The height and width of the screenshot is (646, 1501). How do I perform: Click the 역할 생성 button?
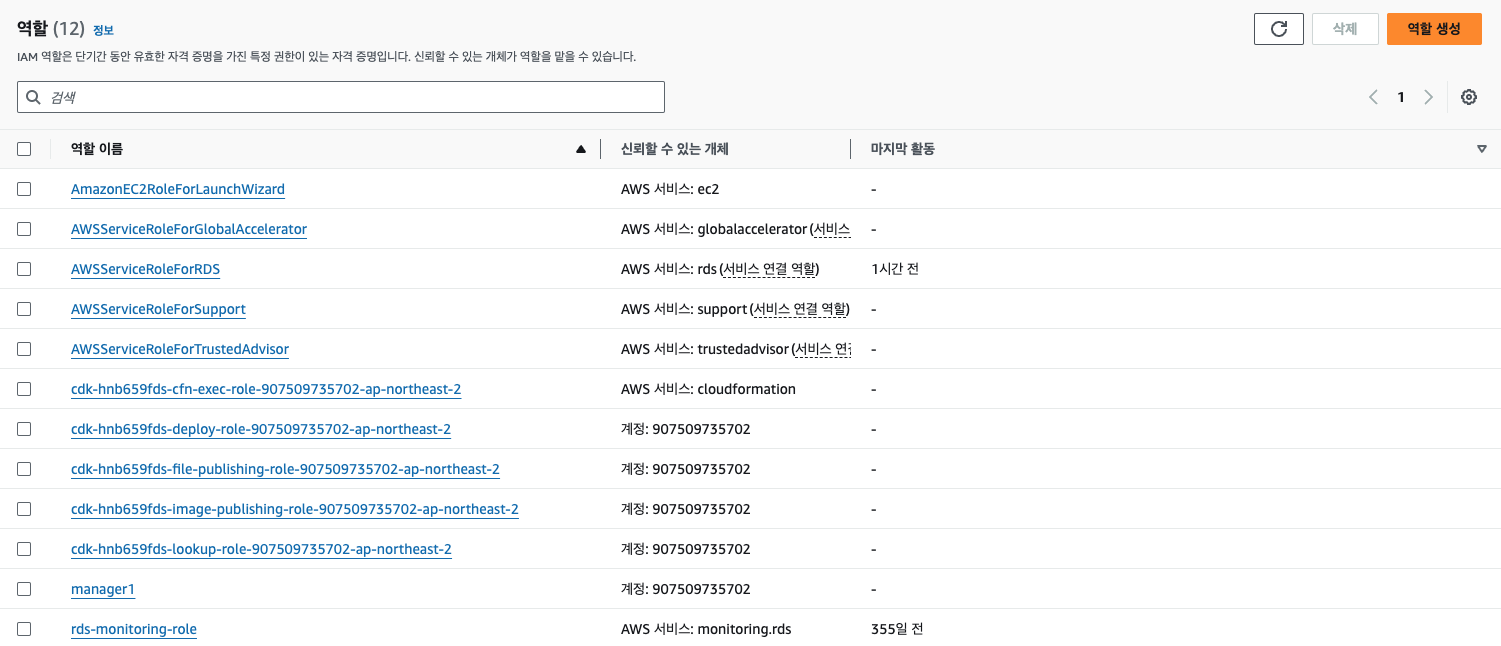click(x=1434, y=29)
